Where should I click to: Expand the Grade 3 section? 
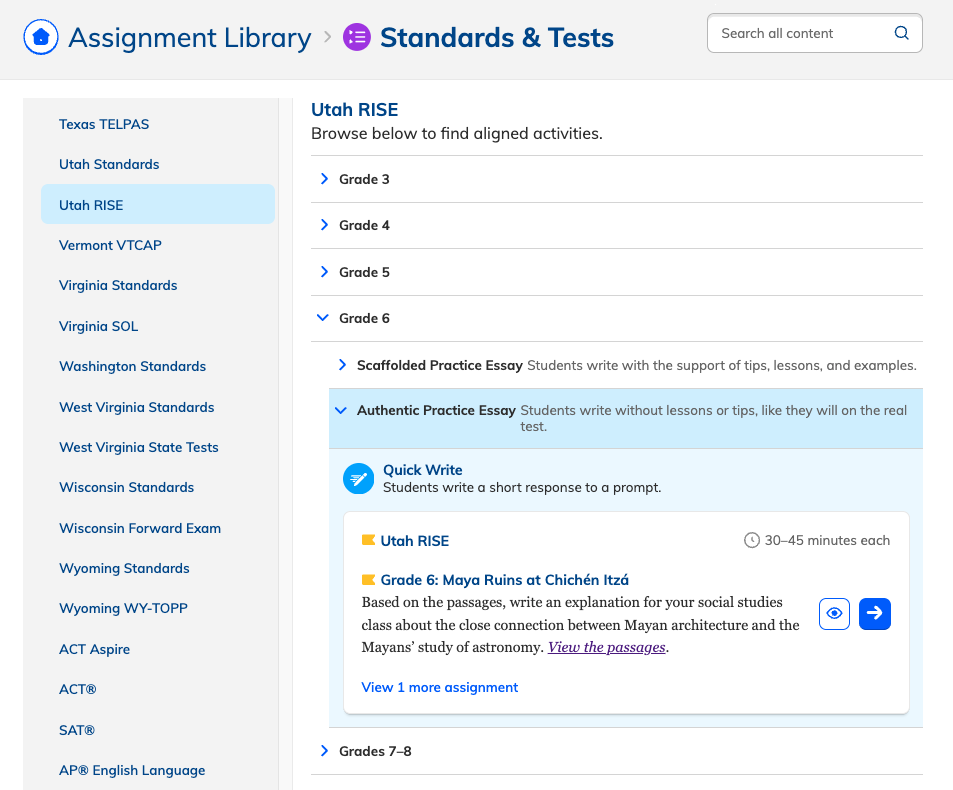(617, 179)
